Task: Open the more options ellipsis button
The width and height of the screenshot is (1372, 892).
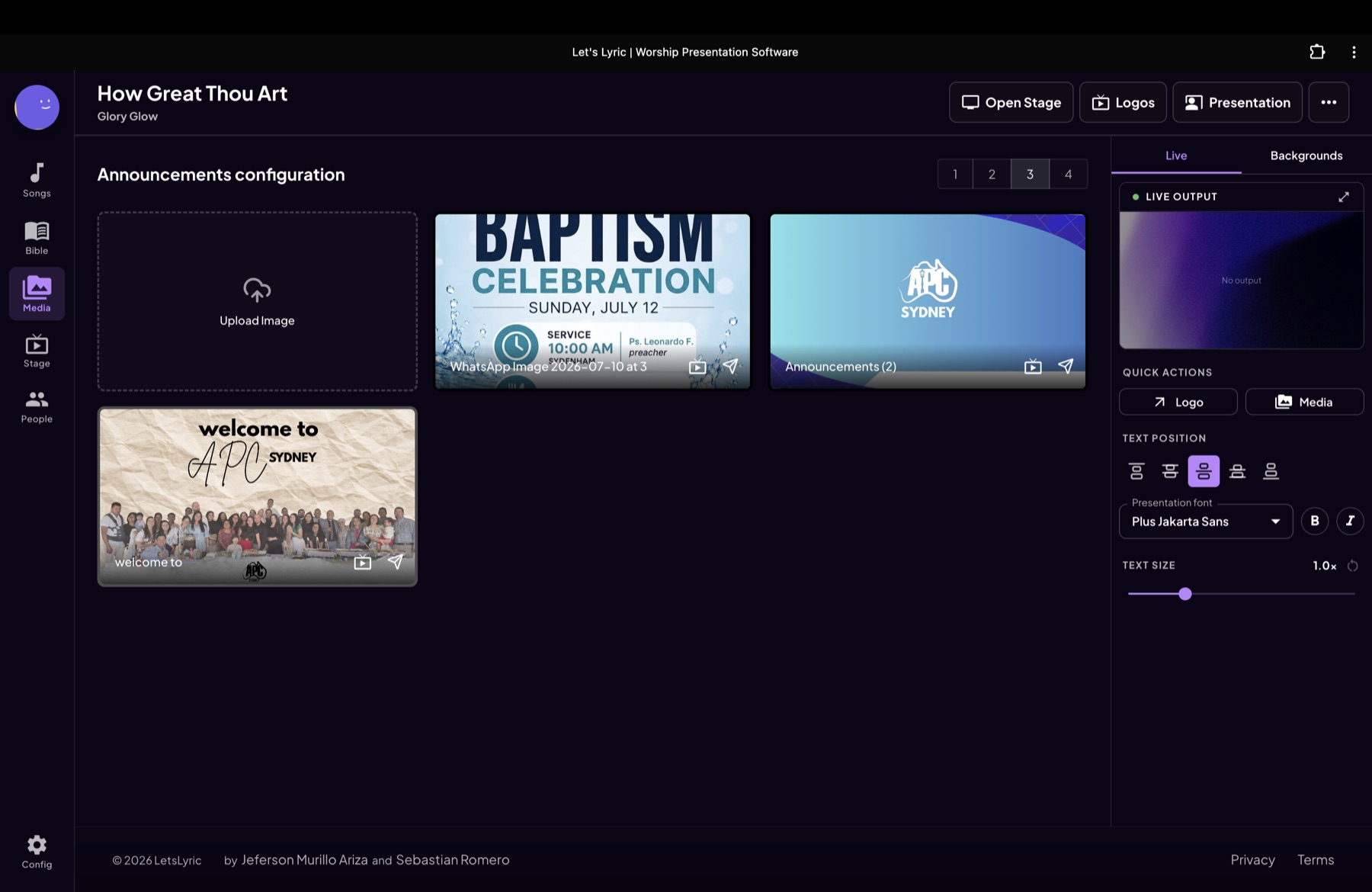Action: [x=1329, y=102]
